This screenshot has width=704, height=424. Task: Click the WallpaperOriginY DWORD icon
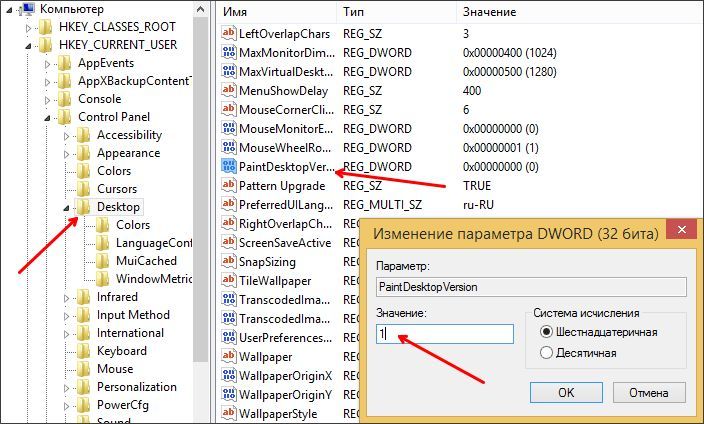[x=229, y=394]
